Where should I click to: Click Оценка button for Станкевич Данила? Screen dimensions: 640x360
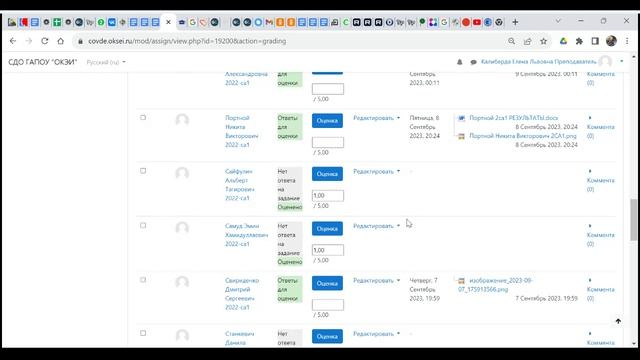[327, 336]
